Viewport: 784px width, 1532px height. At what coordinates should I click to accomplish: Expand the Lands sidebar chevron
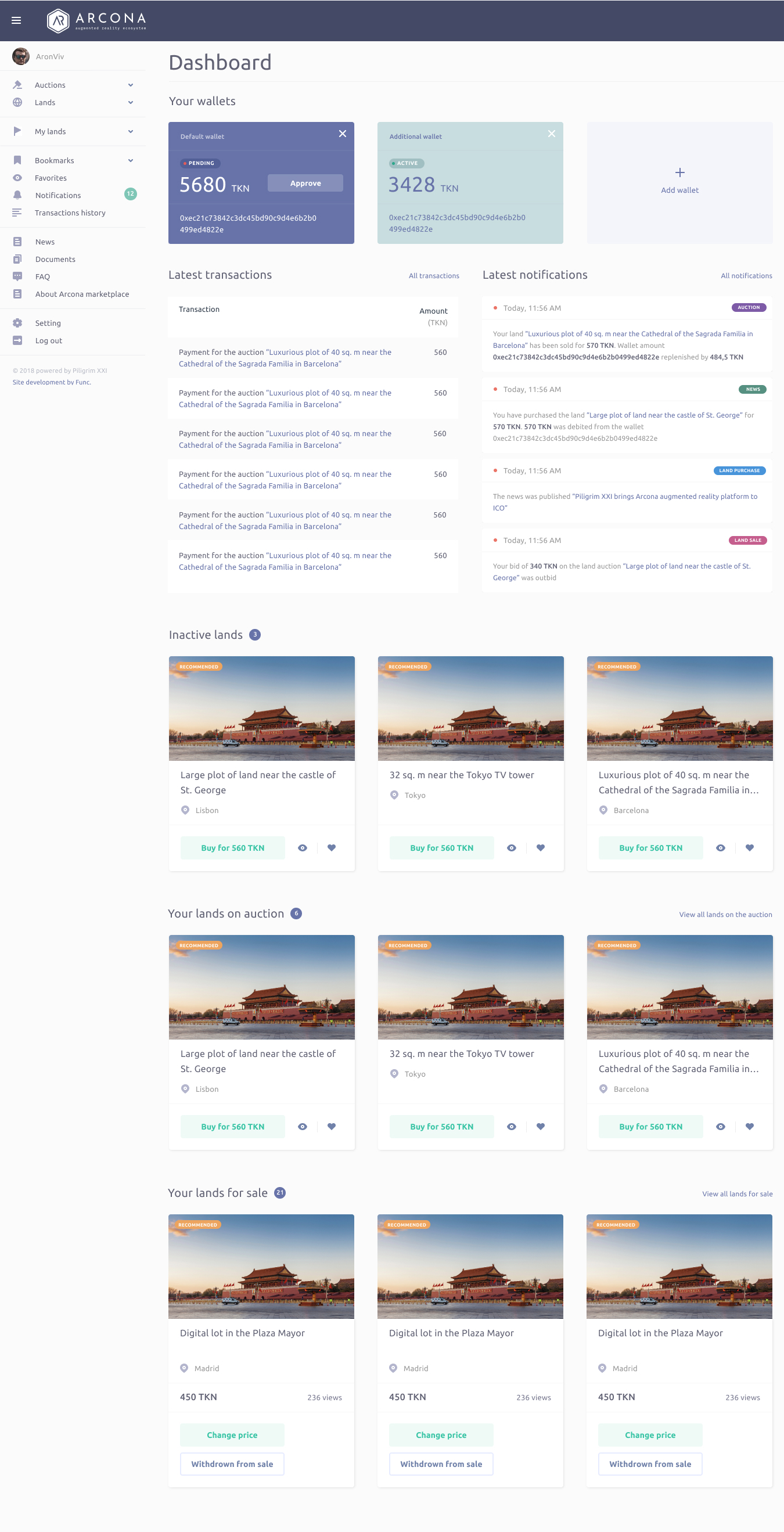pos(130,102)
